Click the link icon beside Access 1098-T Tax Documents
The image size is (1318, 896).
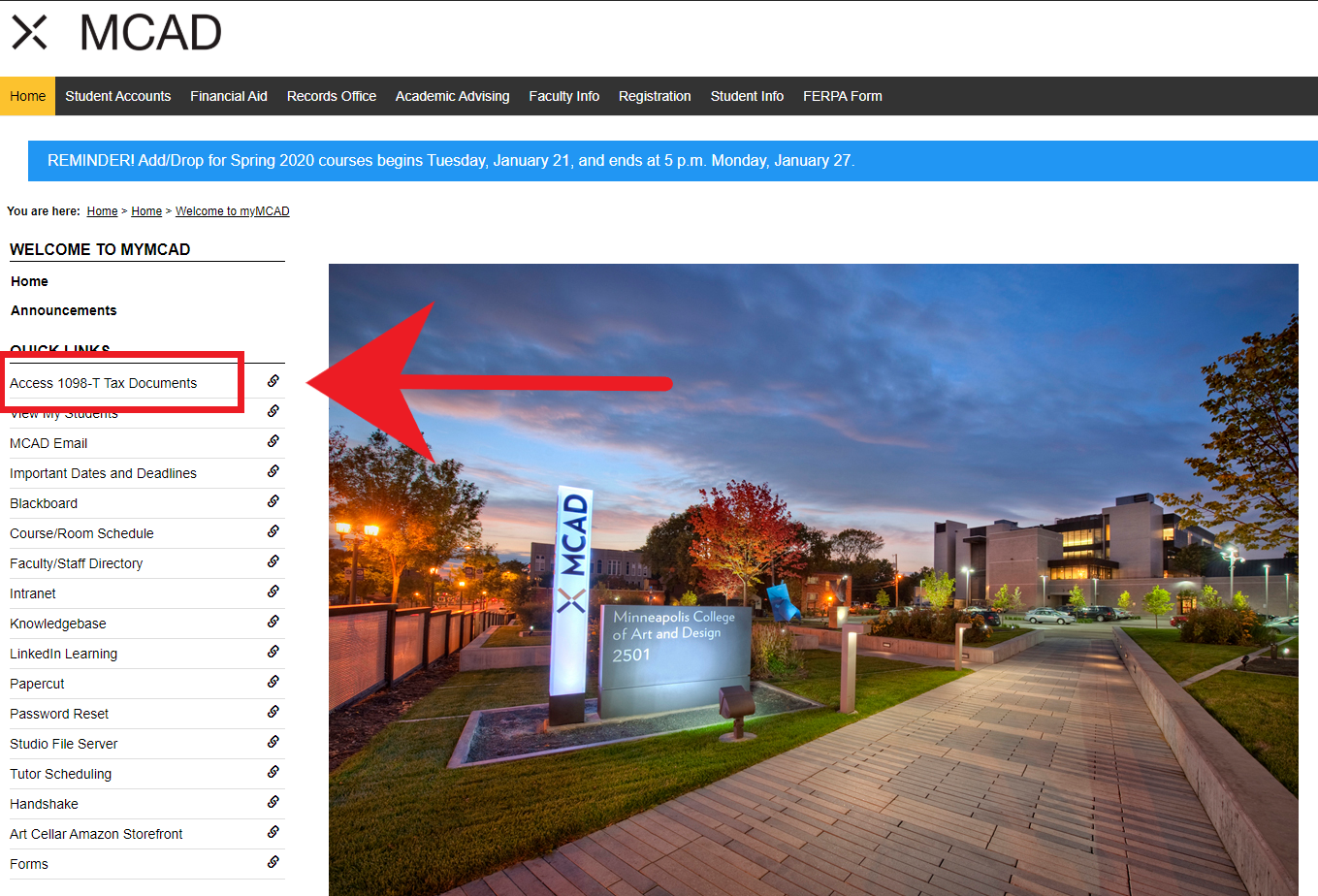pos(273,381)
